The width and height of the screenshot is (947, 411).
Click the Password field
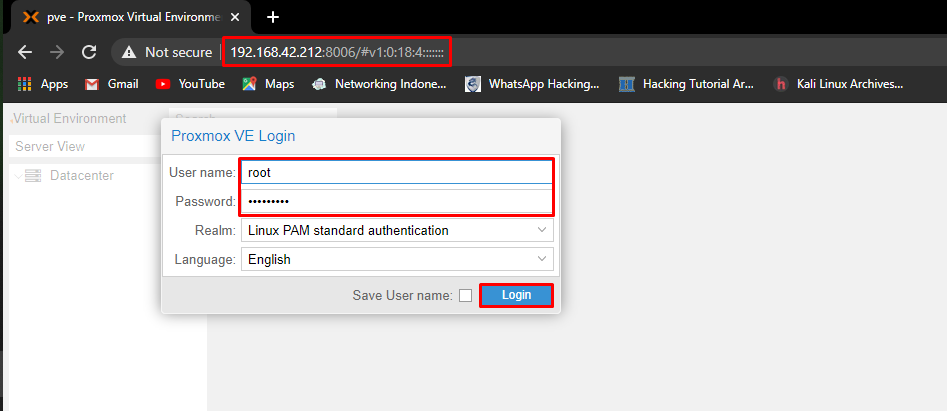click(397, 201)
